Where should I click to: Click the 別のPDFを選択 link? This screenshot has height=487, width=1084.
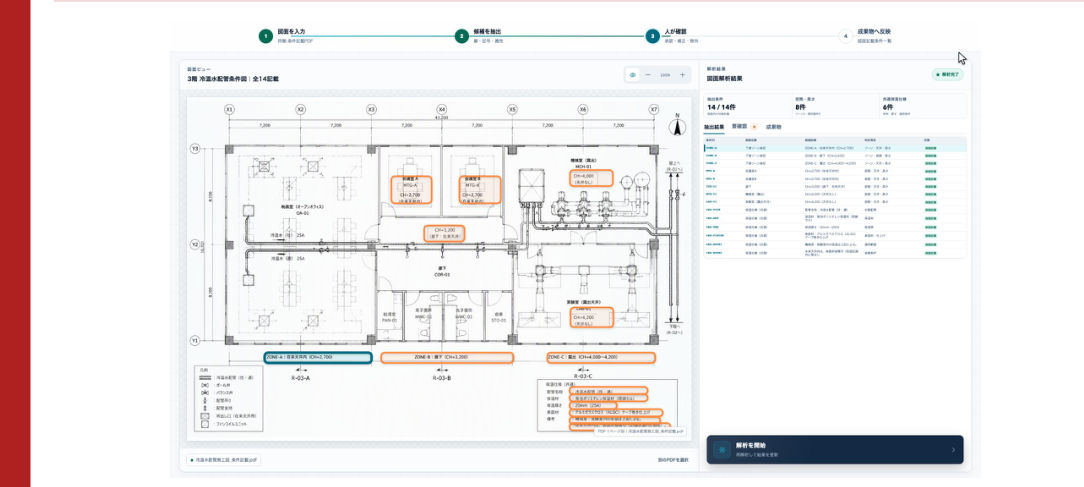click(673, 459)
